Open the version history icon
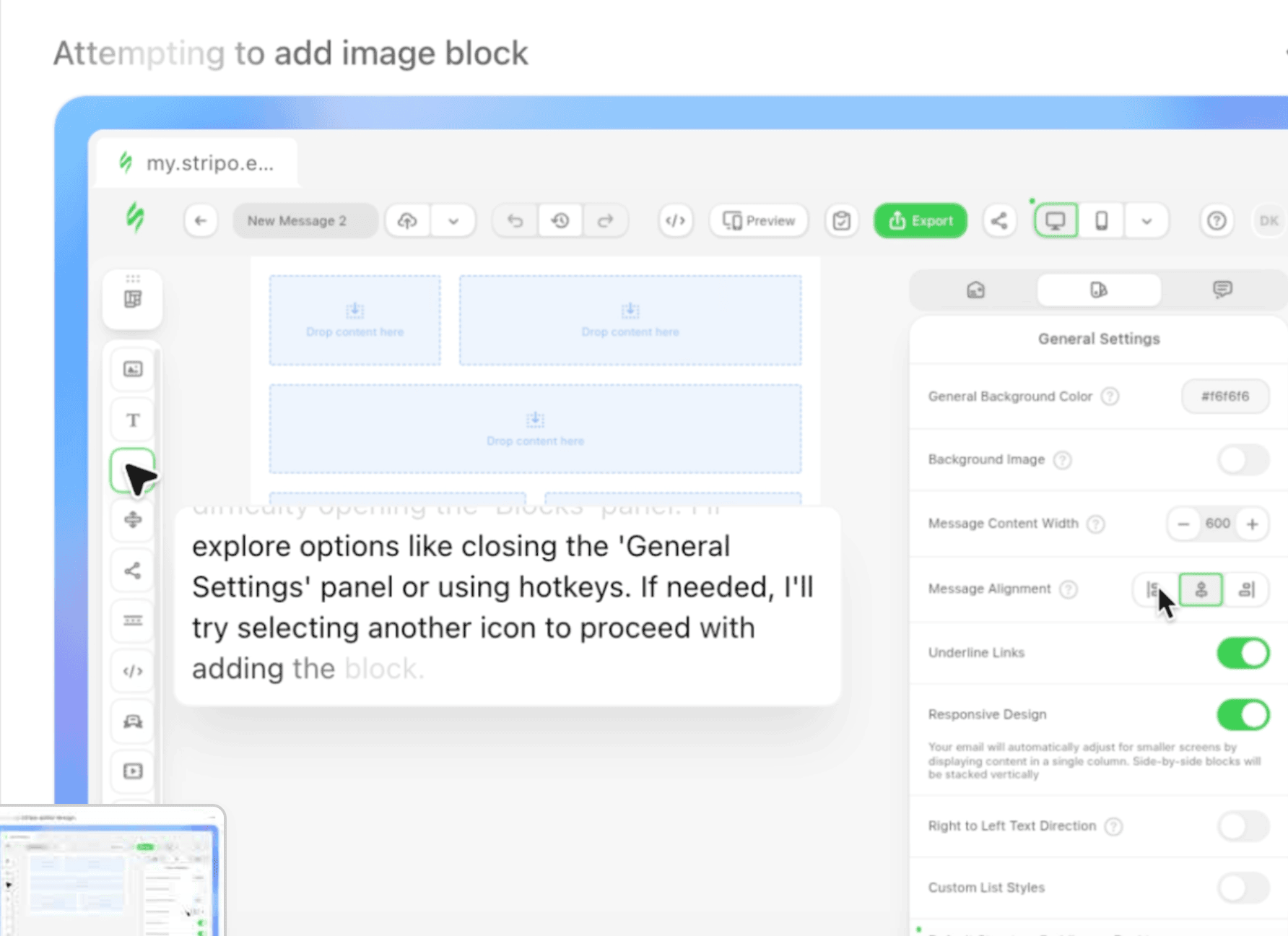The width and height of the screenshot is (1288, 936). tap(561, 220)
